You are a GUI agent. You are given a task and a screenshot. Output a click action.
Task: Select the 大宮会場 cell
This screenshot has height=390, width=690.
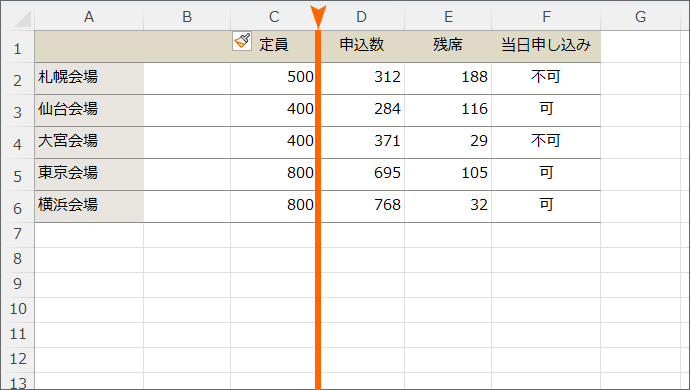pos(89,143)
